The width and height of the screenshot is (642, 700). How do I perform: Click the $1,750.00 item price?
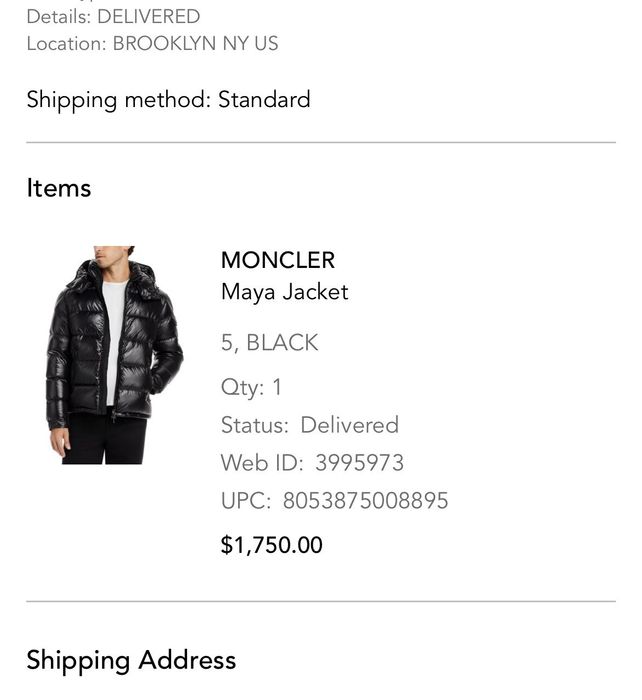click(271, 545)
